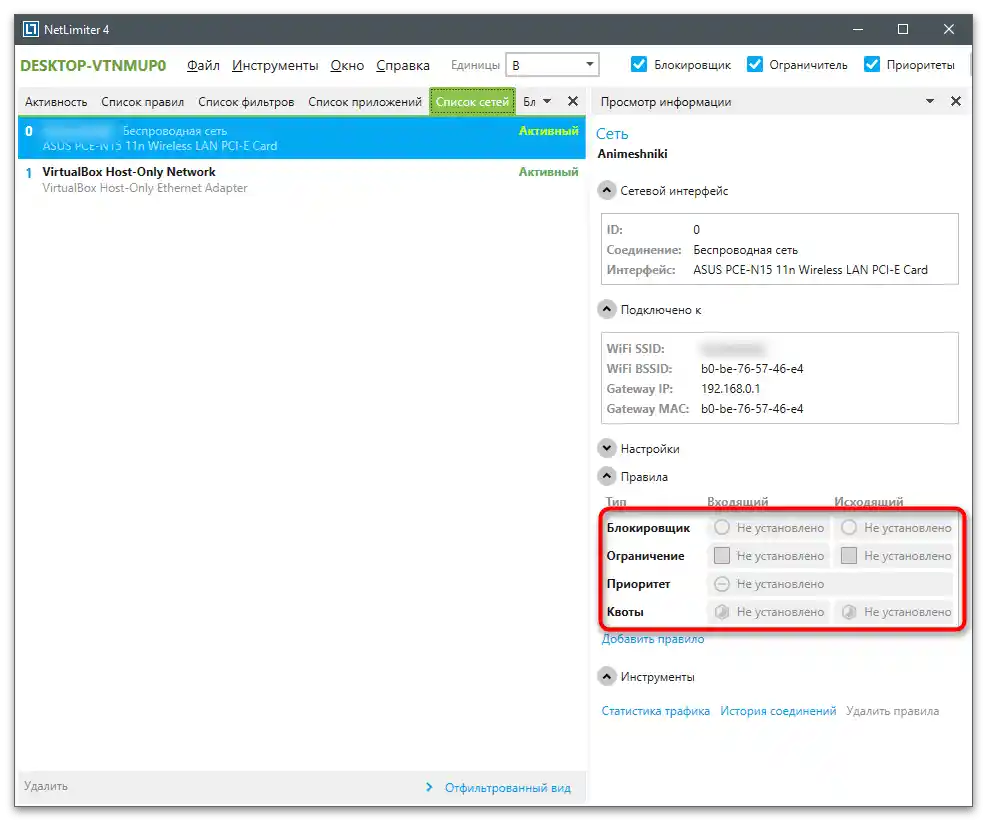Click the Активный status of Беспроводная сеть row
987x821 pixels.
point(548,131)
